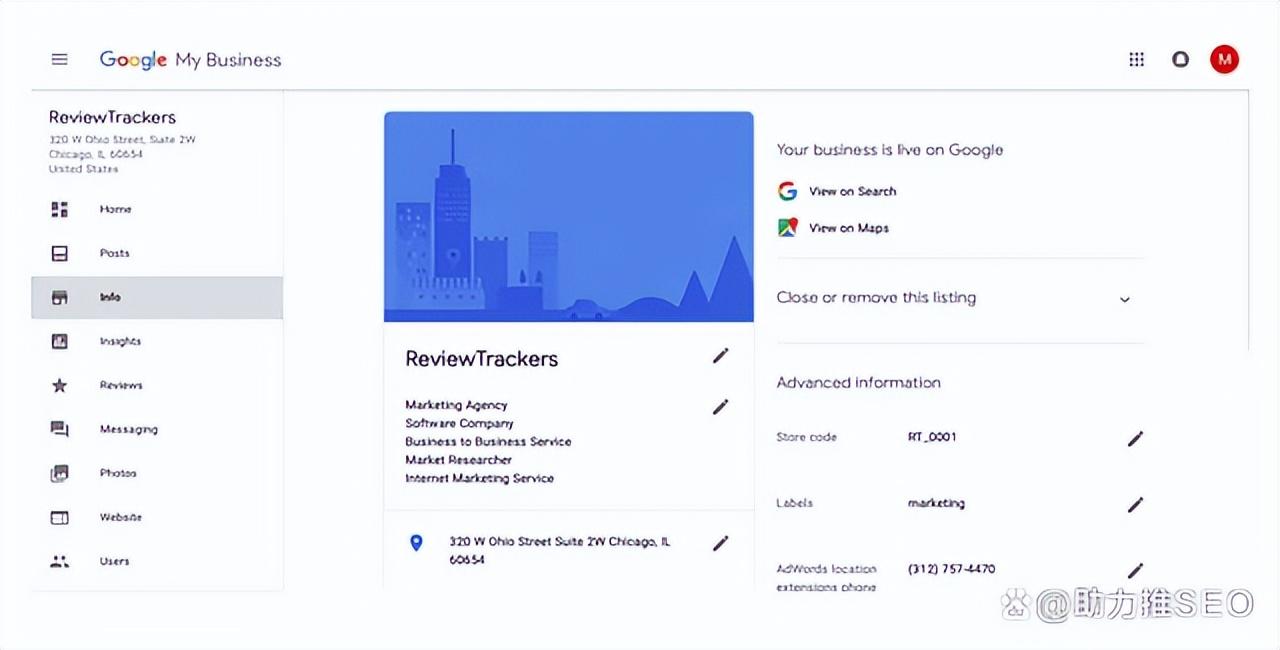This screenshot has width=1280, height=650.
Task: Open View on Search link
Action: tap(852, 191)
